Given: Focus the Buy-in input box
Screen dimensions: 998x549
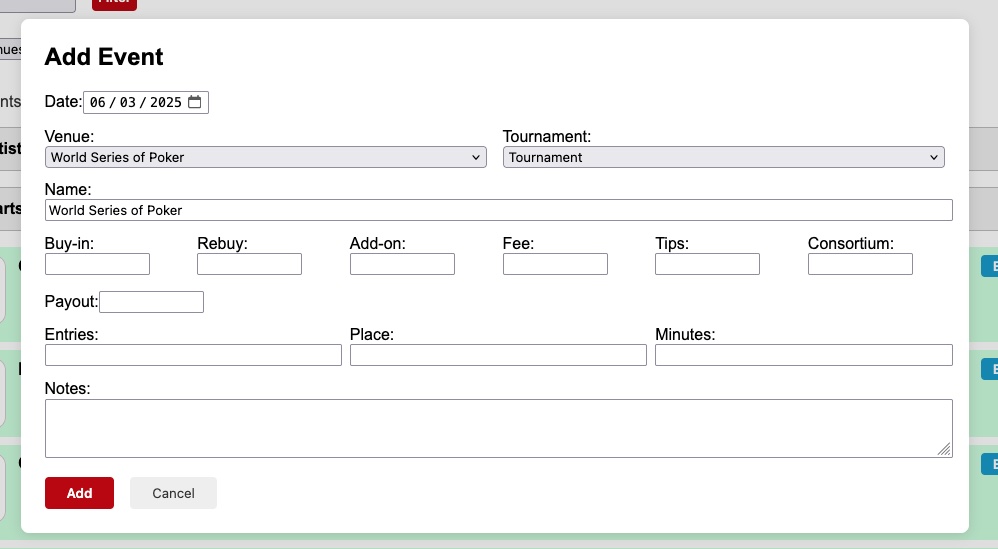Looking at the screenshot, I should coord(97,264).
